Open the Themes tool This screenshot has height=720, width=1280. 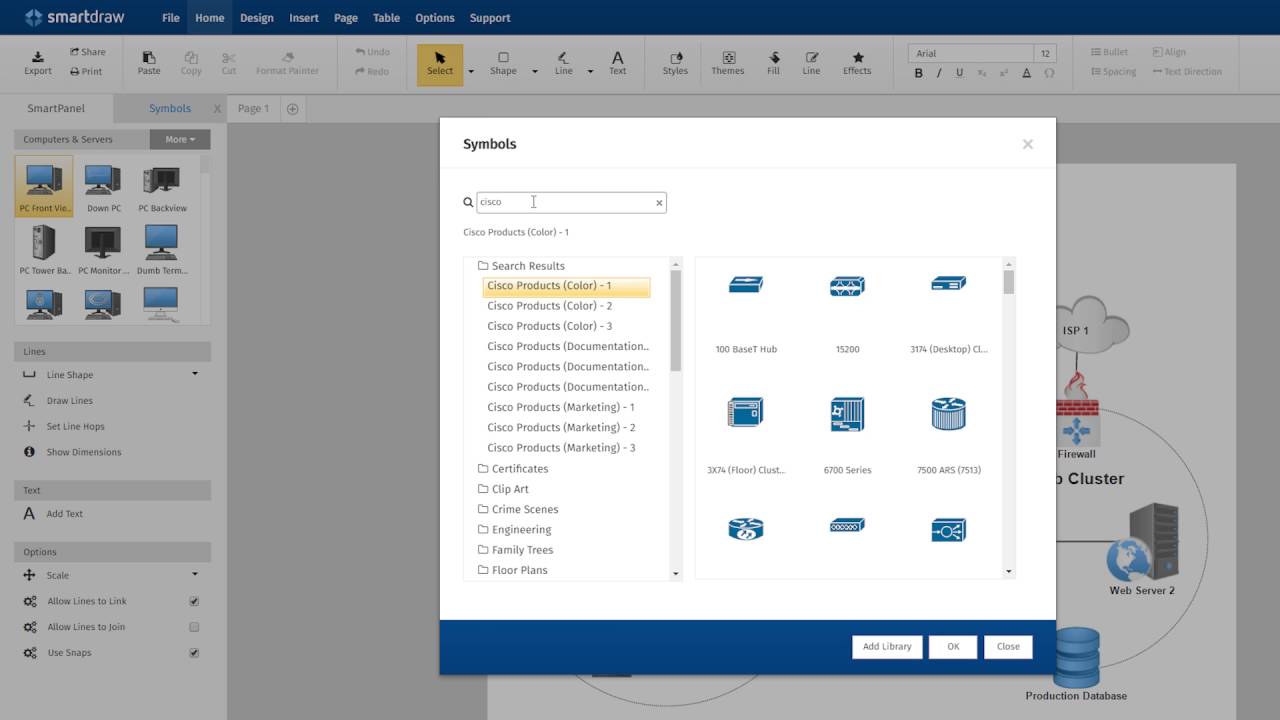pos(728,62)
